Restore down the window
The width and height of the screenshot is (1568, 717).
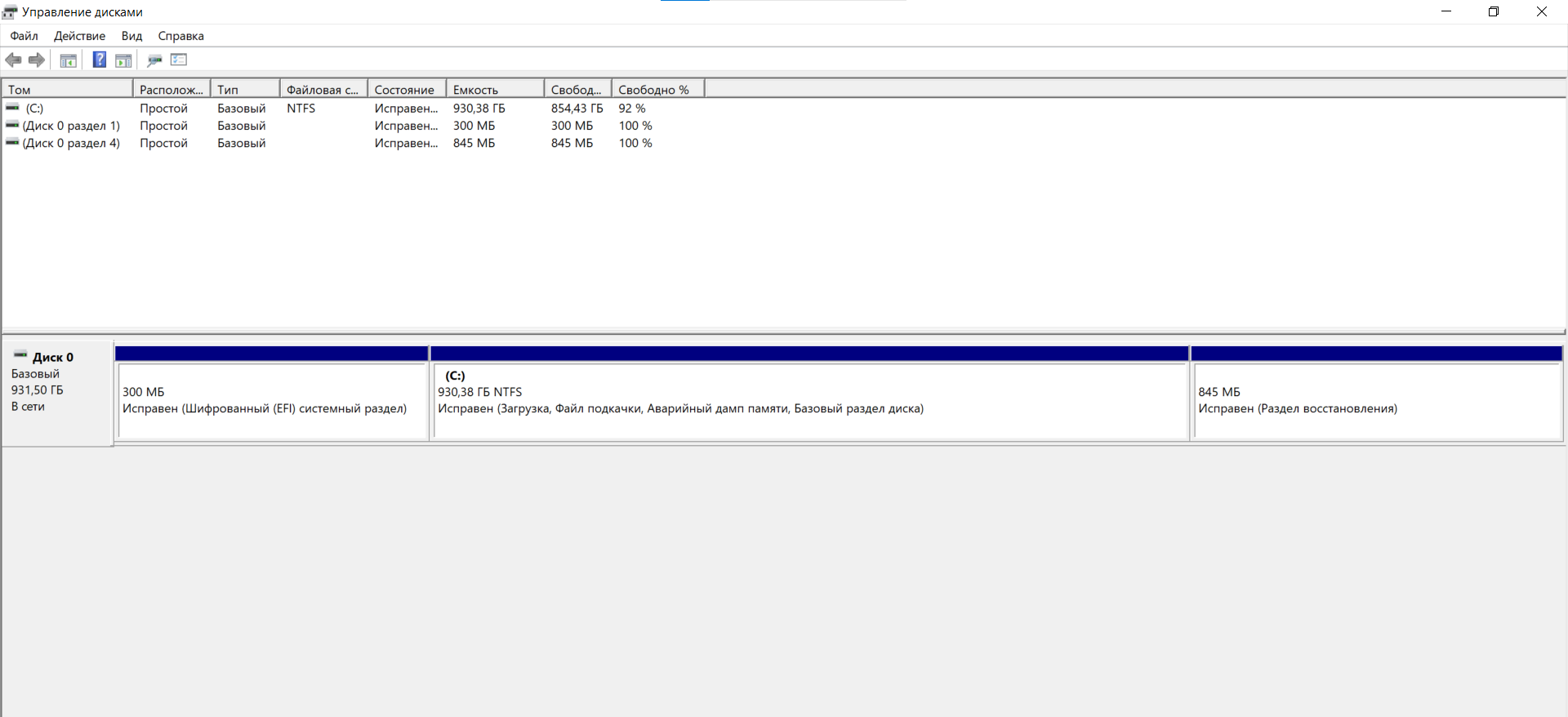[1494, 11]
